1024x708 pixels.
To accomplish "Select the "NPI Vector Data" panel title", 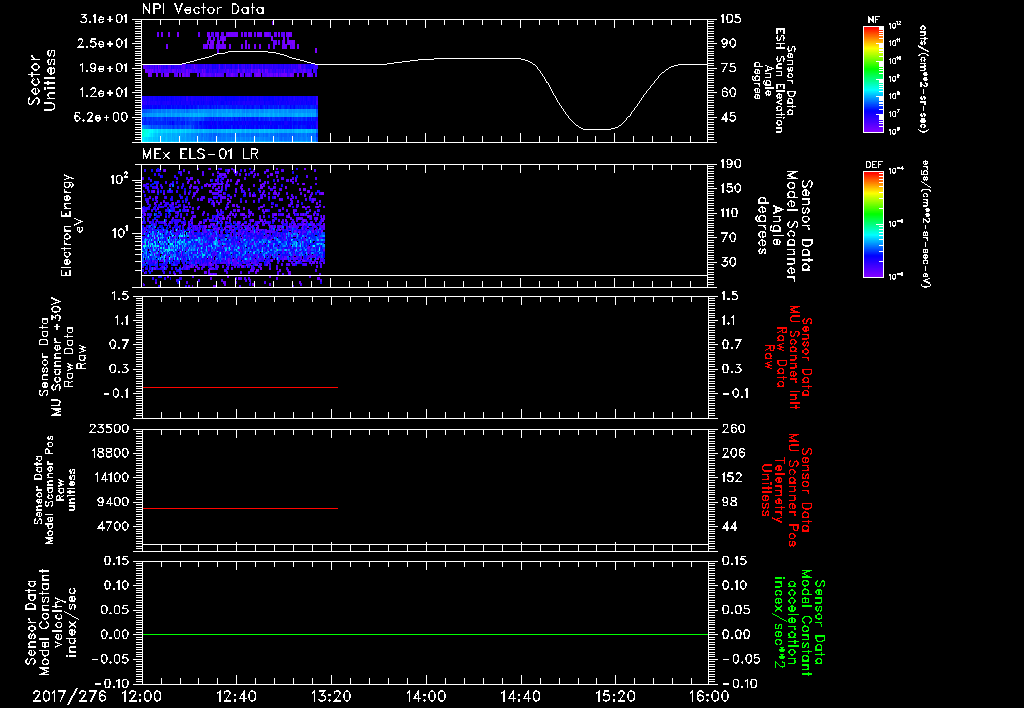I will [203, 9].
